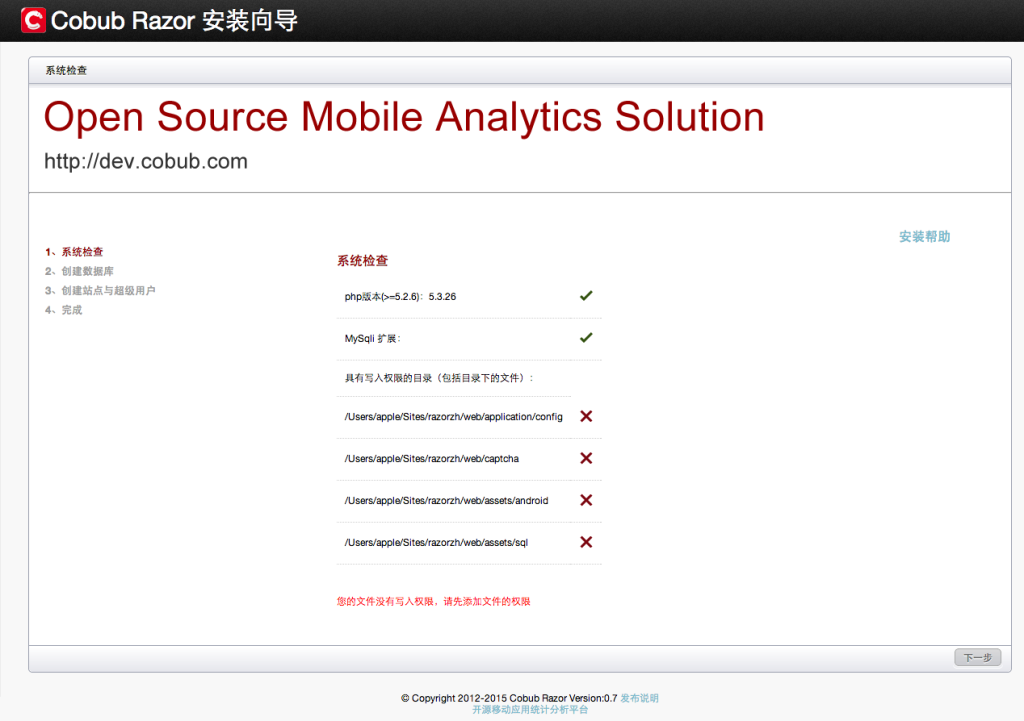
Task: Click the red 您的文件没有写入权限 warning message
Action: point(434,601)
